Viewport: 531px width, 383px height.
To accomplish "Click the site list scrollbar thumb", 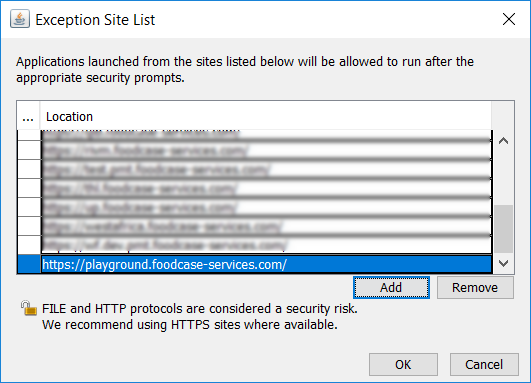I will 504,229.
